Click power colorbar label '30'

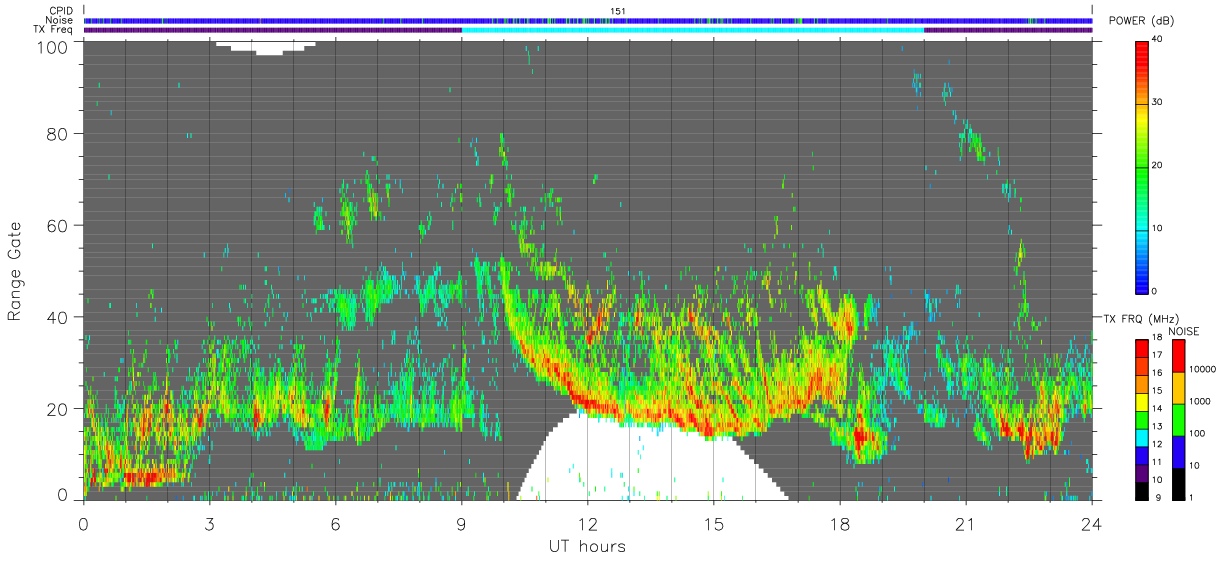tap(1158, 102)
